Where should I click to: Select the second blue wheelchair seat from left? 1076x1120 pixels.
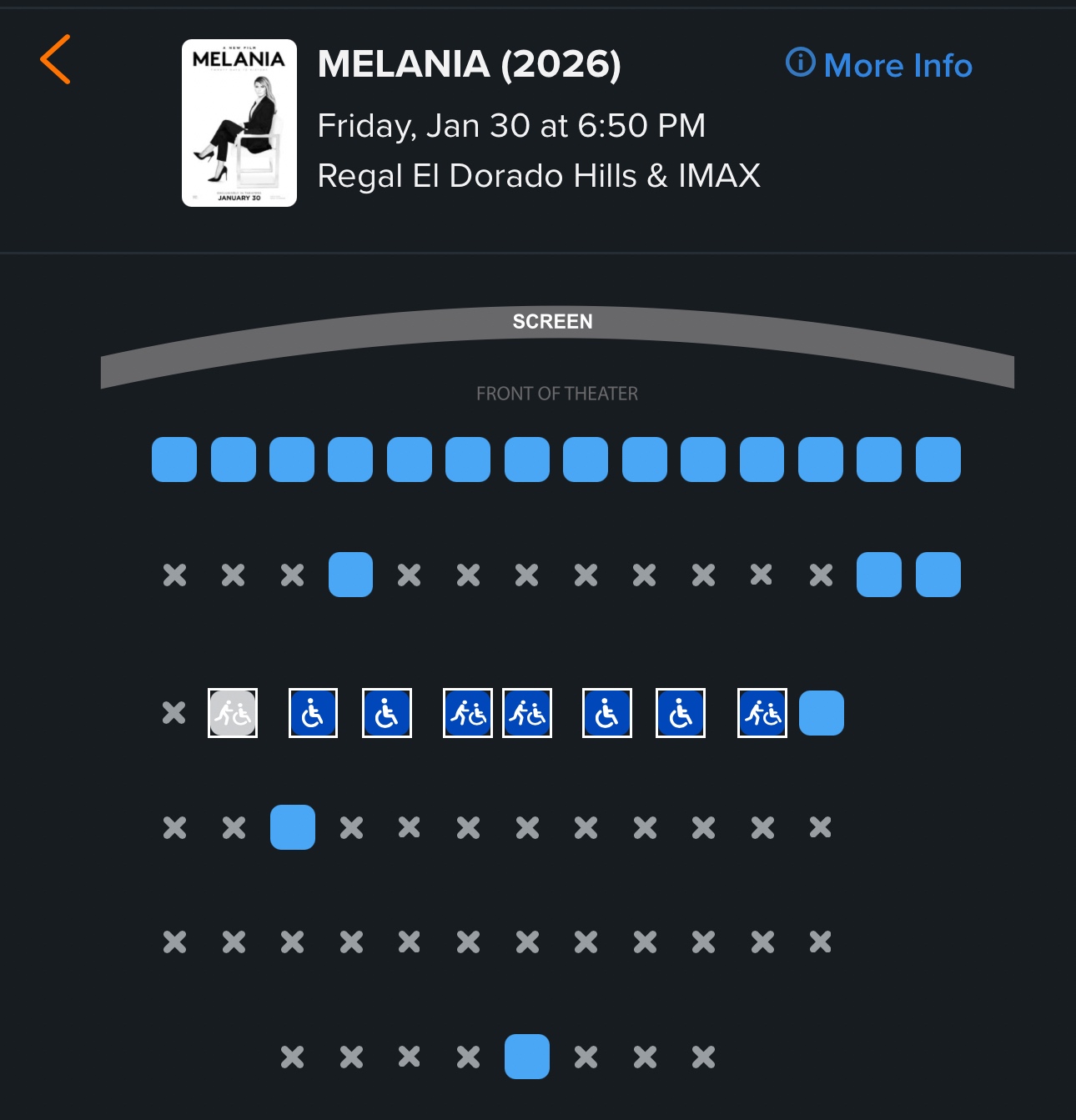tap(387, 713)
